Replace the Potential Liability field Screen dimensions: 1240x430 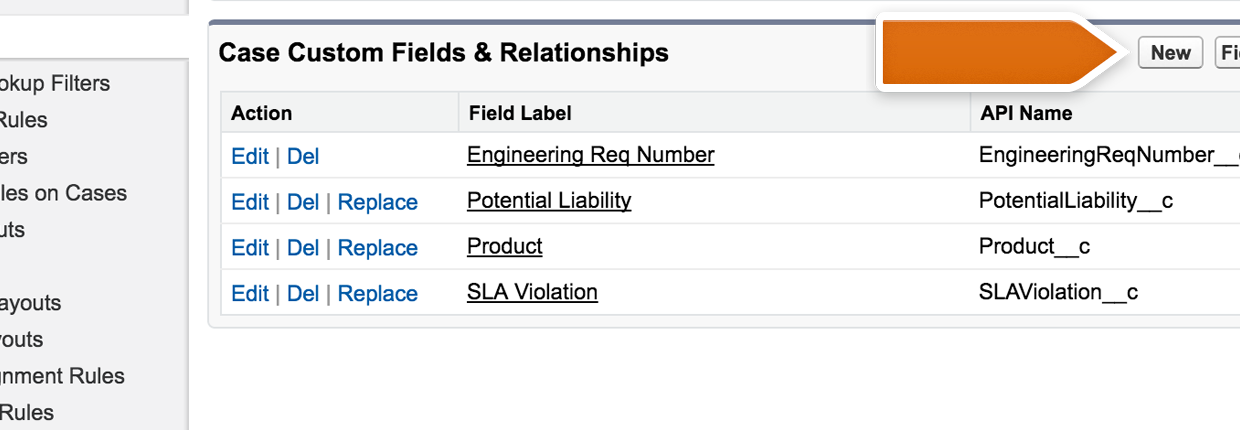point(378,202)
